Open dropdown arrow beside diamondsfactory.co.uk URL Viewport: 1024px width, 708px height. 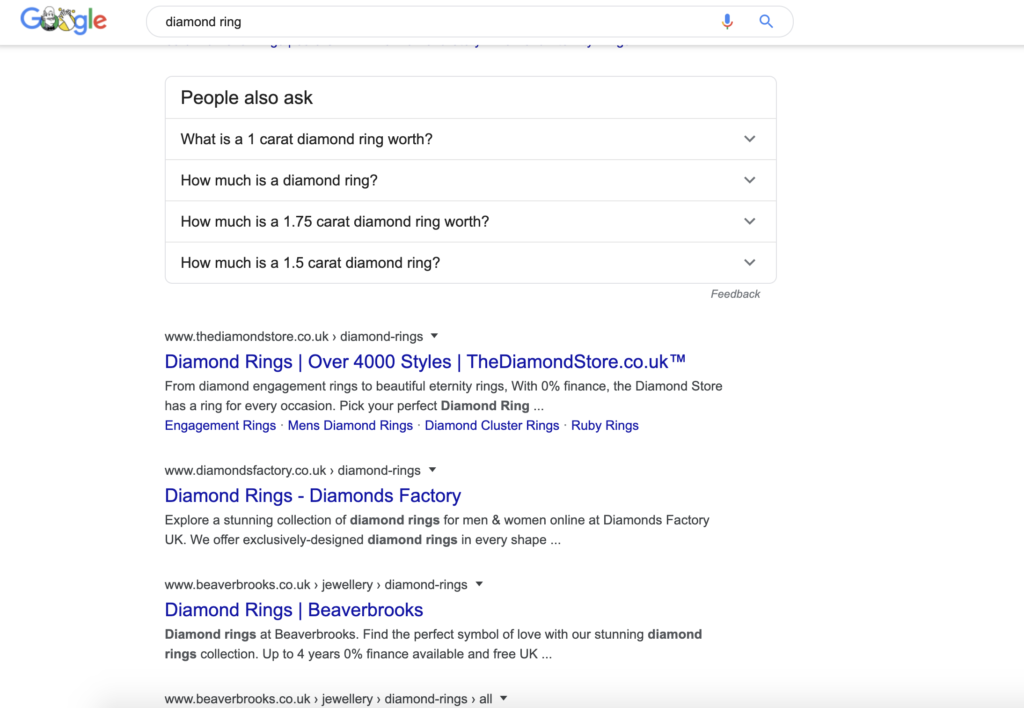[x=432, y=470]
